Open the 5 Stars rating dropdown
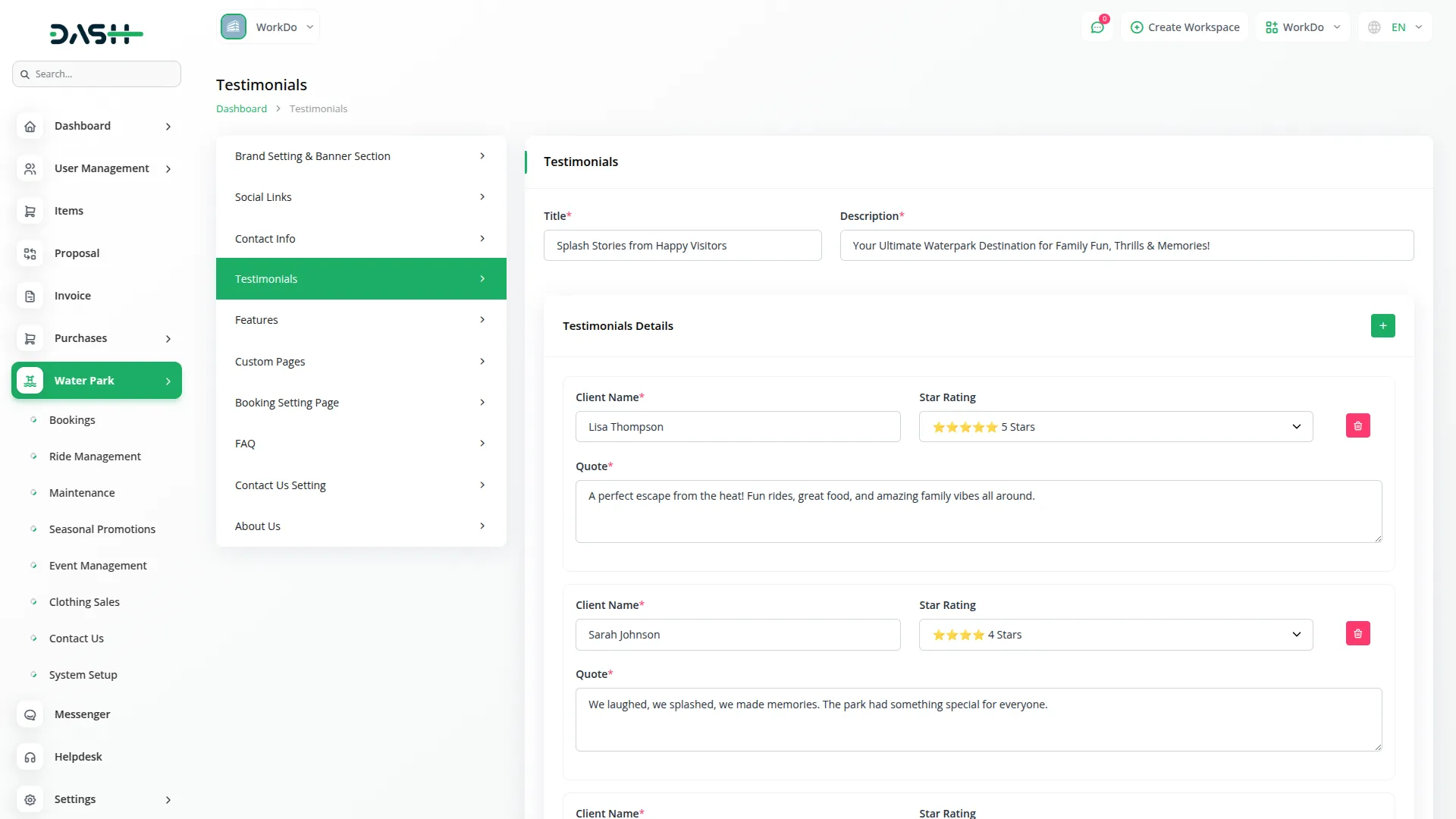 coord(1116,427)
